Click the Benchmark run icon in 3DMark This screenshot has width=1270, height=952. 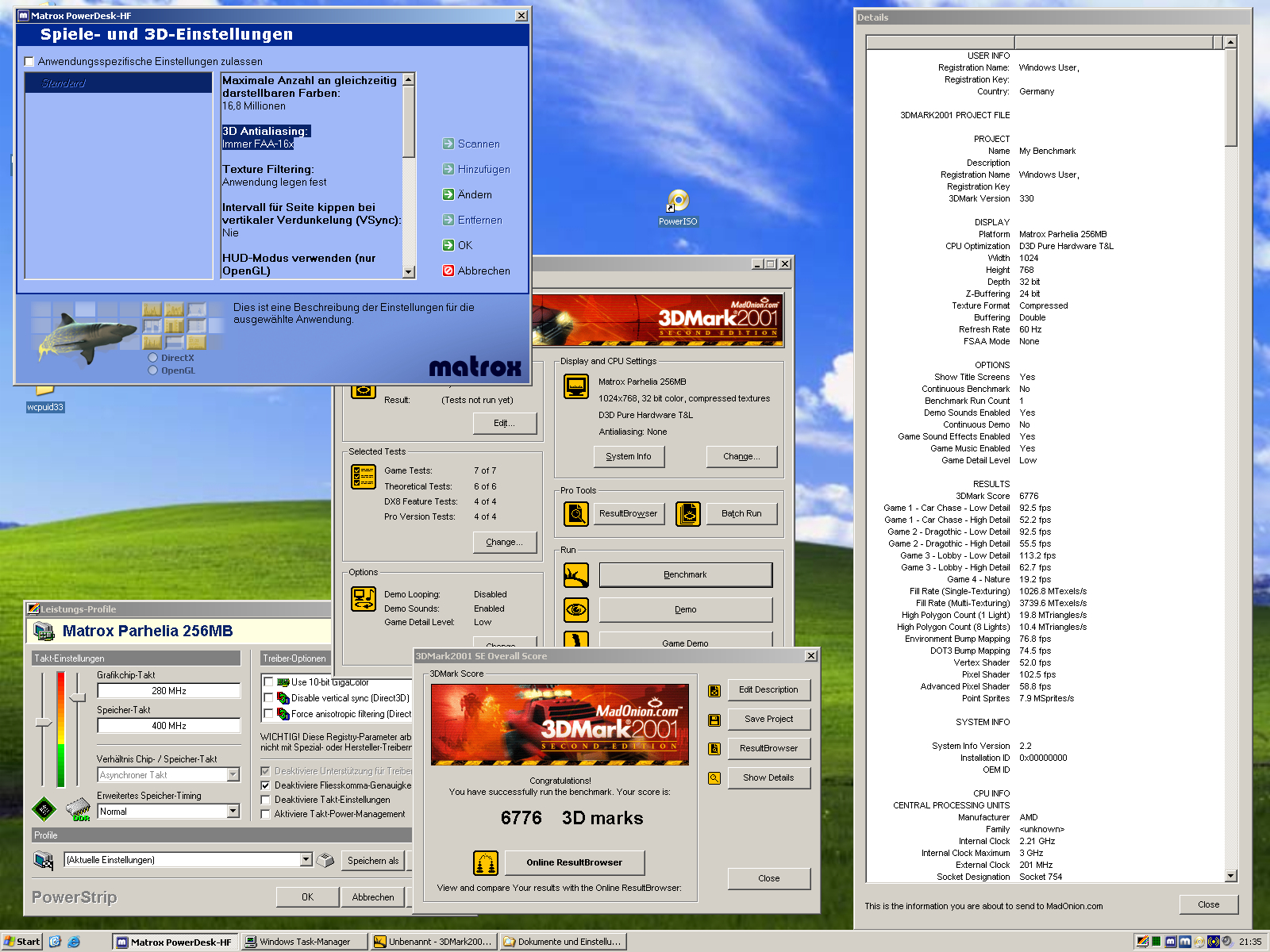[575, 575]
